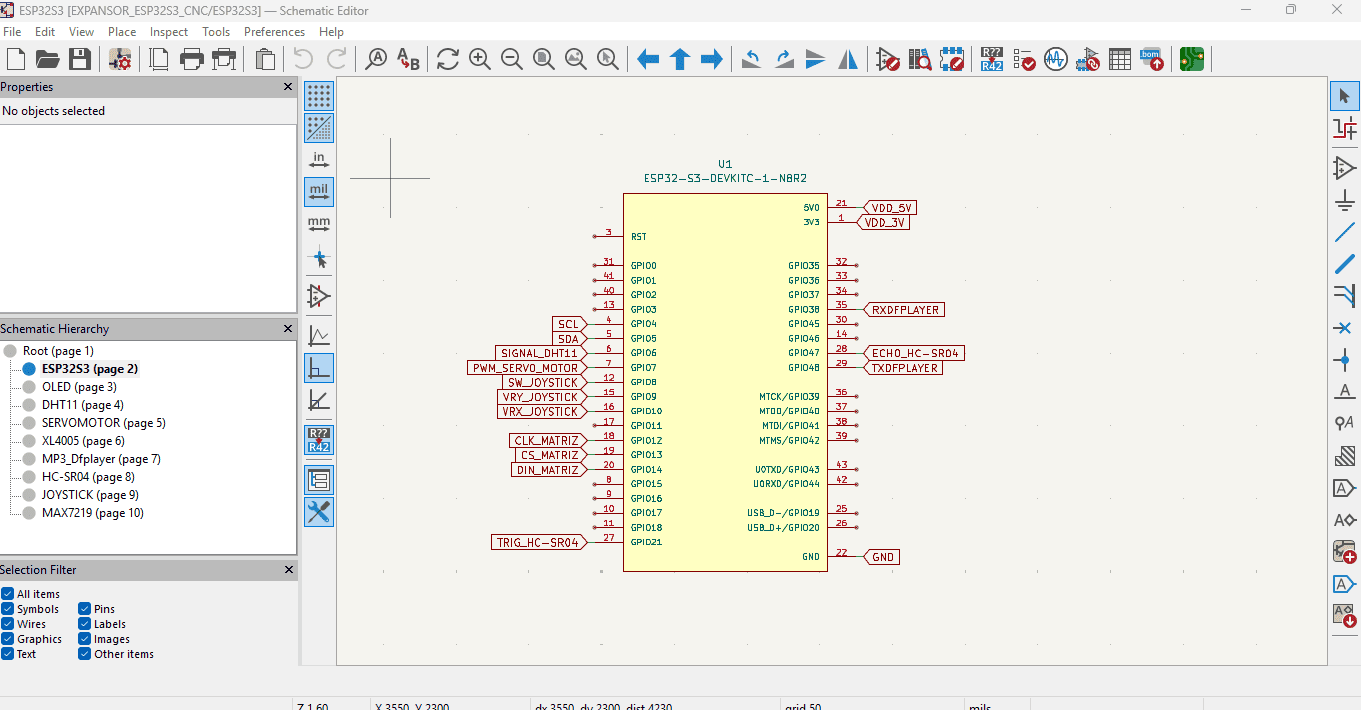This screenshot has width=1361, height=710.
Task: Open the Preferences menu
Action: click(x=274, y=32)
